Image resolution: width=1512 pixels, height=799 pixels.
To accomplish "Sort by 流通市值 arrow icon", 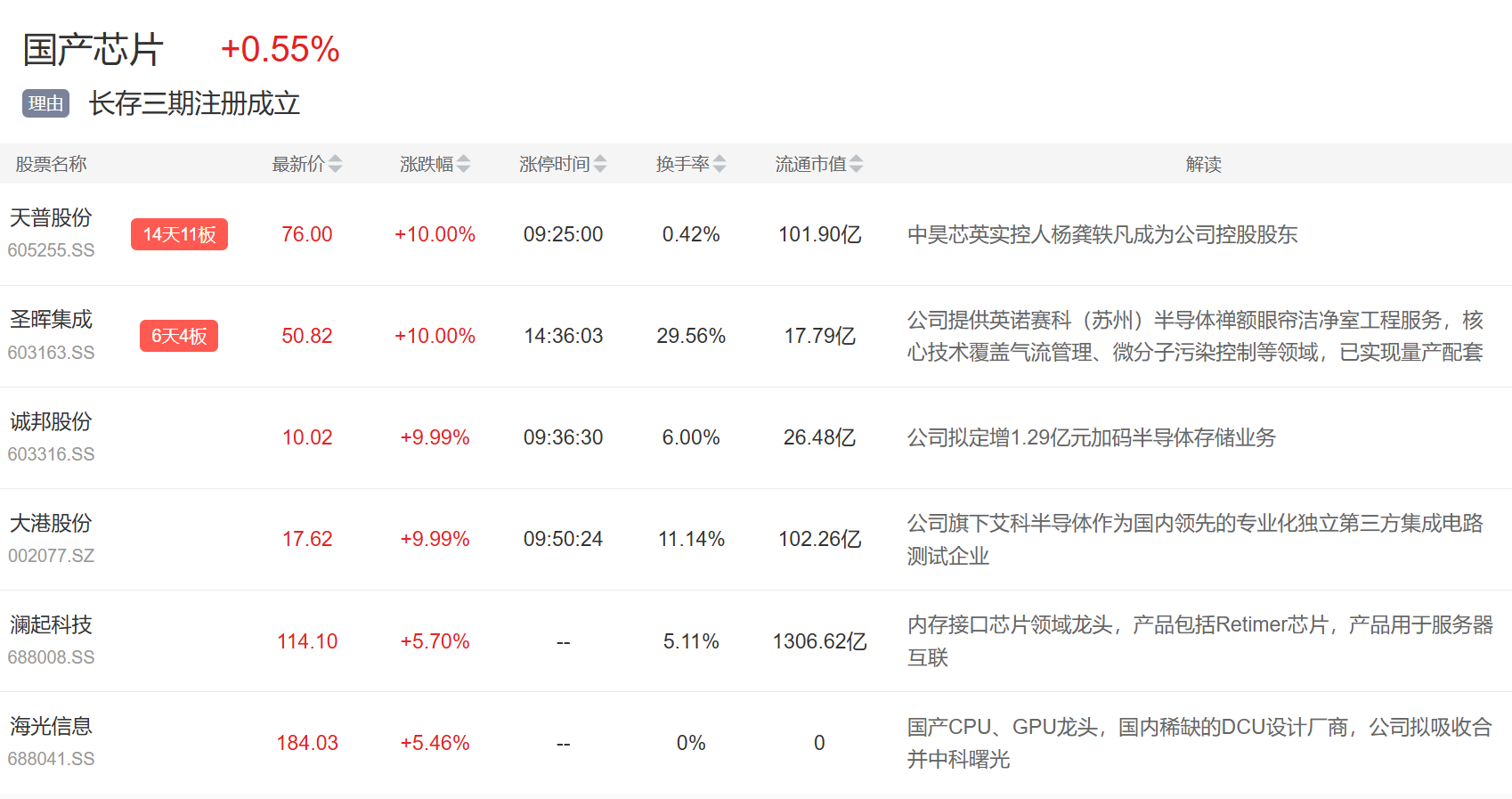I will point(856,164).
